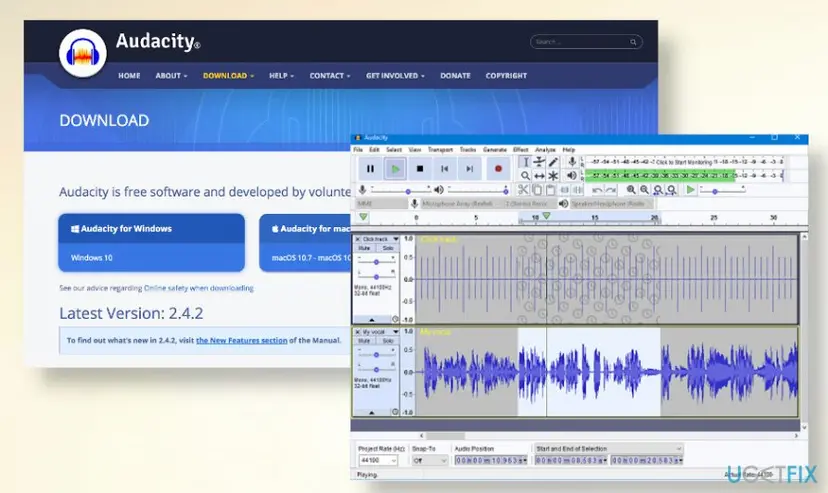Open the My vocal track dropdown menu
Viewport: 828px width, 493px height.
click(x=380, y=332)
